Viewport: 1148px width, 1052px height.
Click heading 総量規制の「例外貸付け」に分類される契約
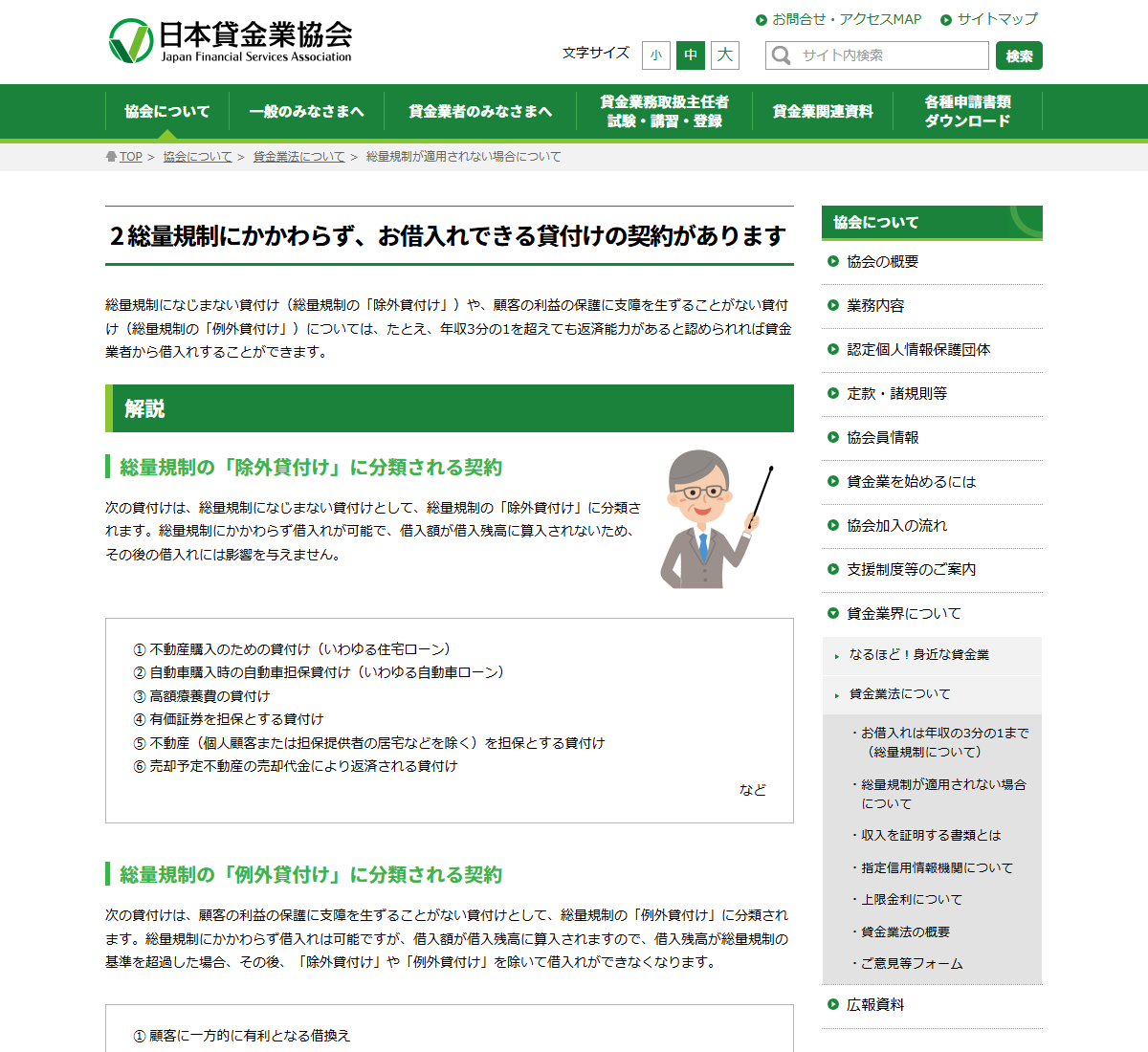coord(311,875)
